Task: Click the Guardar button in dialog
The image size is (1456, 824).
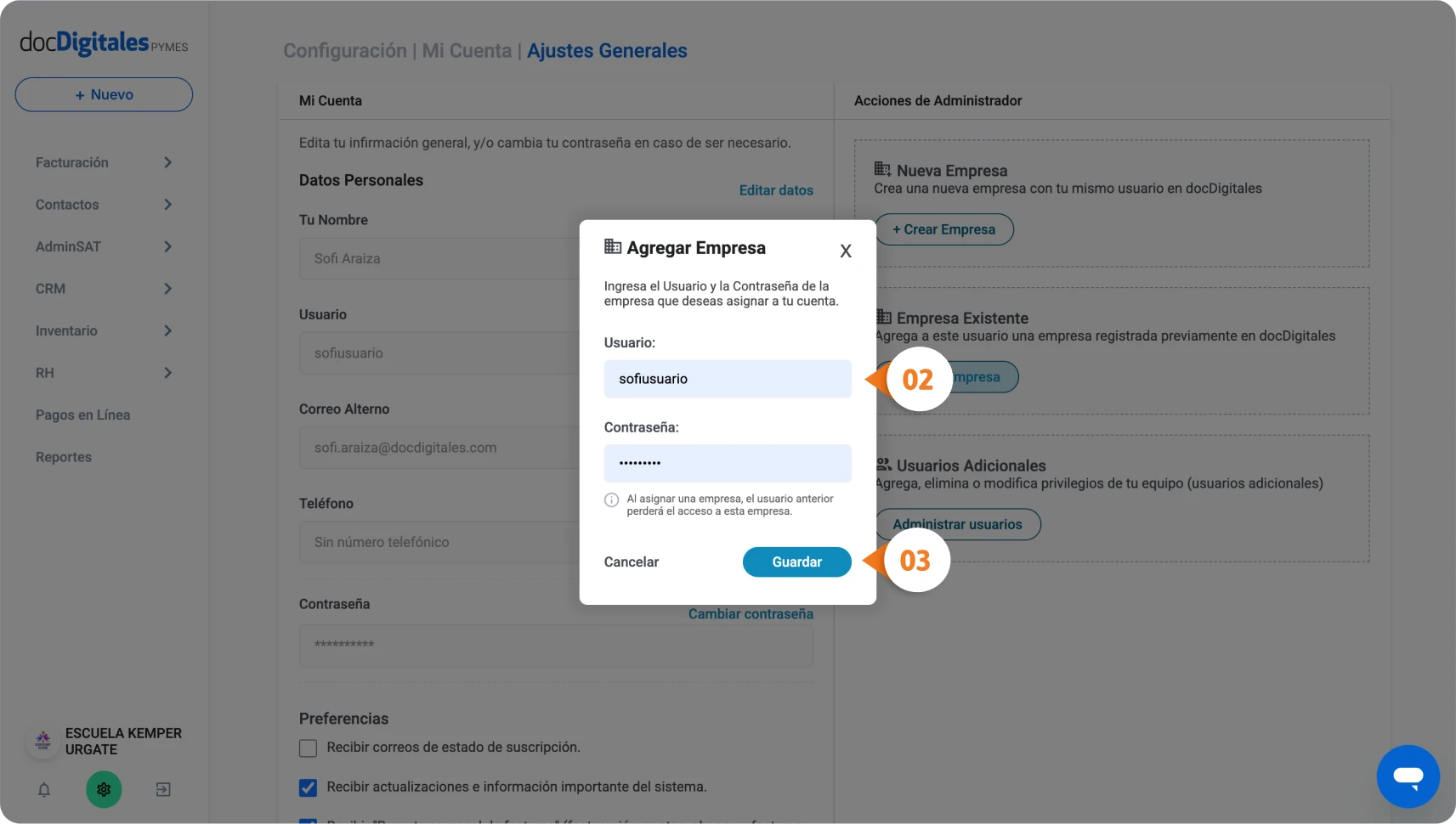Action: [x=797, y=562]
